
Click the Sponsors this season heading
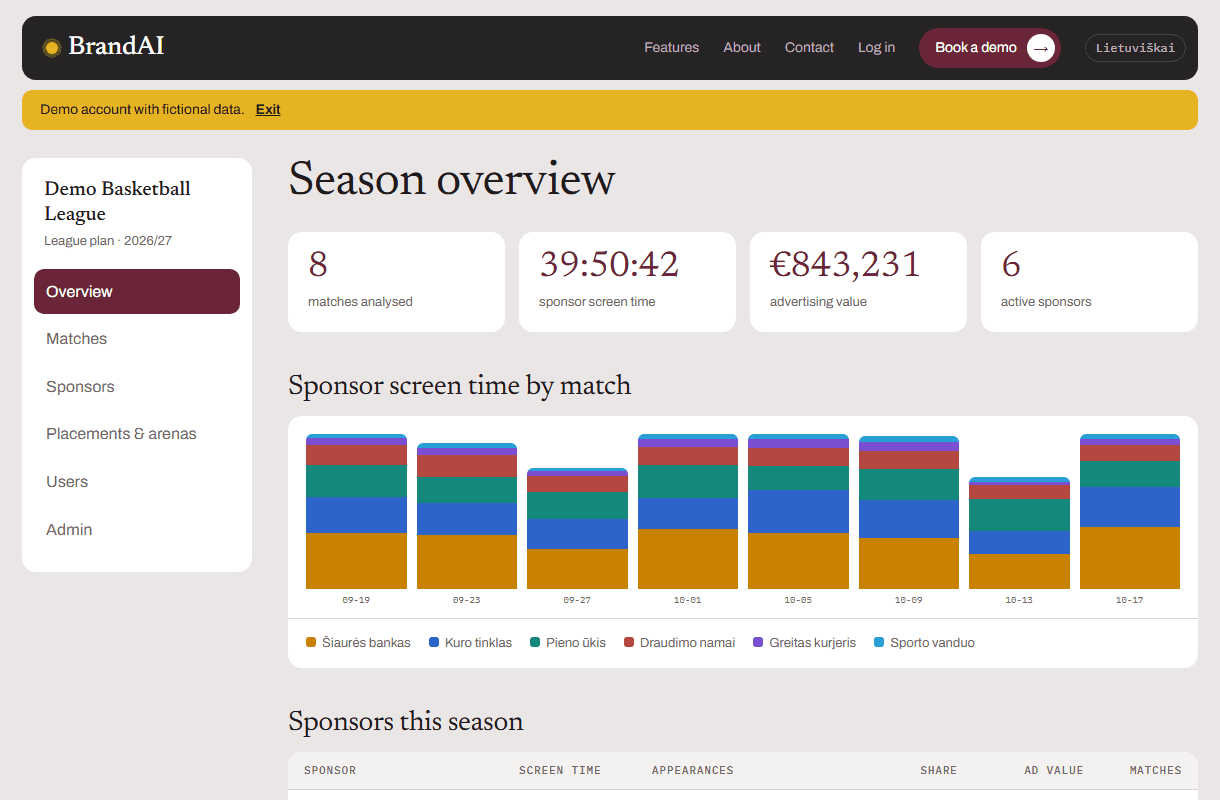(406, 722)
